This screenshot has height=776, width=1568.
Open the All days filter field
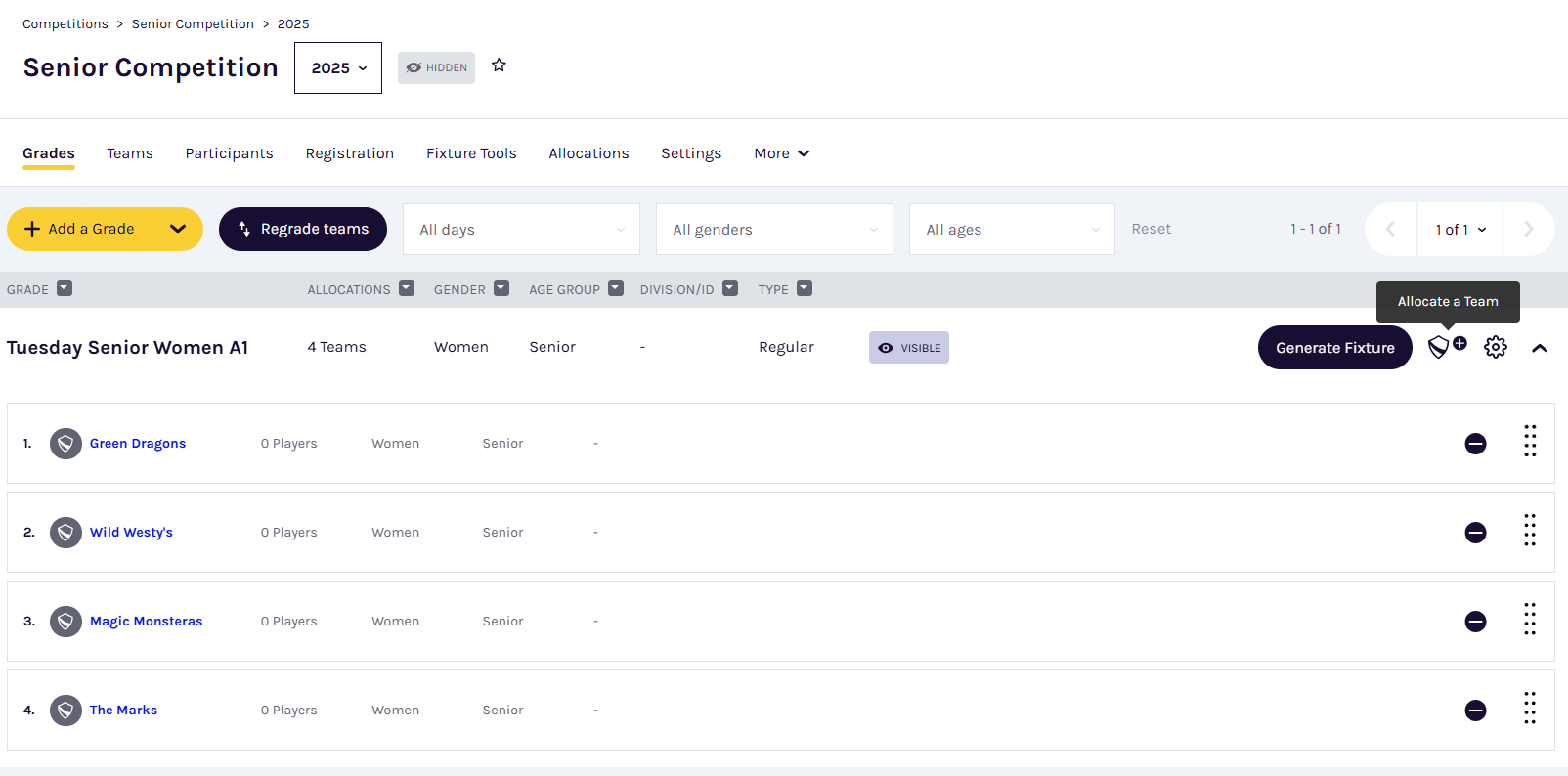click(x=521, y=230)
